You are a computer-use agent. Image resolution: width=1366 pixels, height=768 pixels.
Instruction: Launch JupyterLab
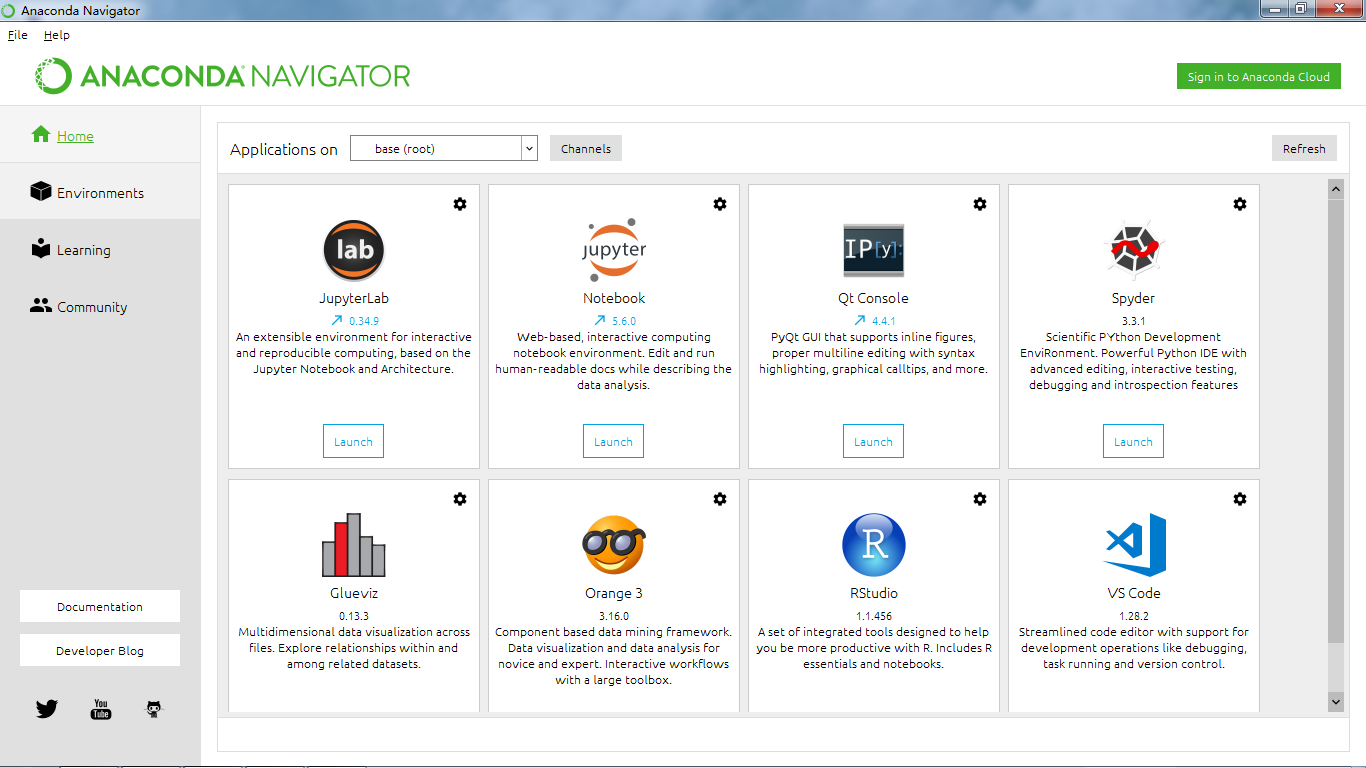pyautogui.click(x=353, y=441)
